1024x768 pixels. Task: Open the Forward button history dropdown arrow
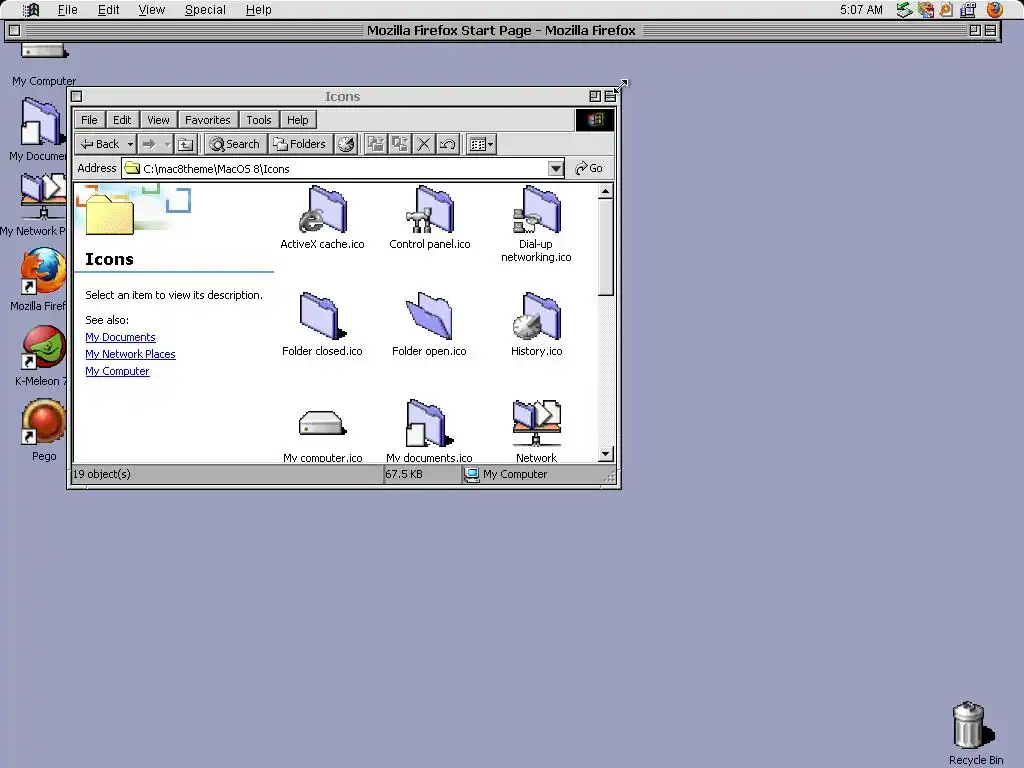167,144
